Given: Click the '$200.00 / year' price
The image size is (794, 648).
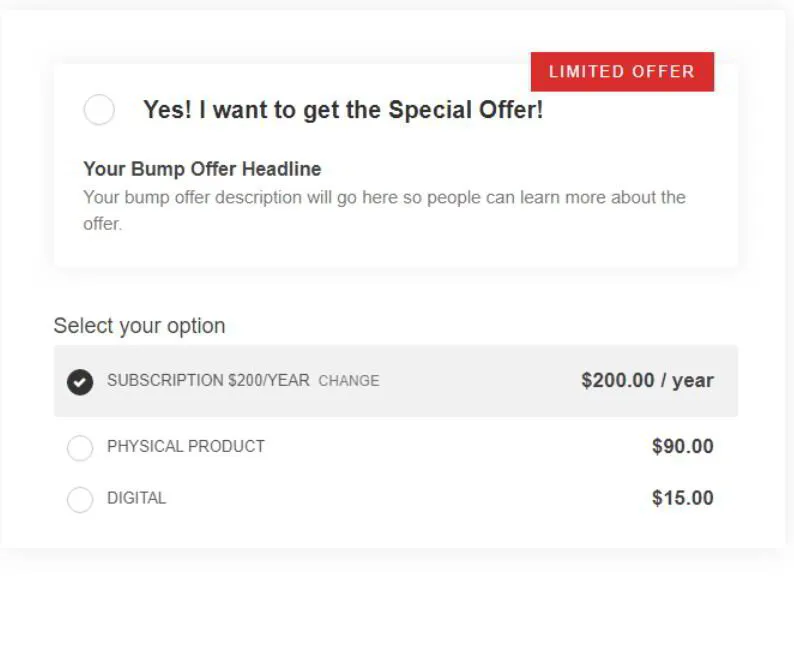Looking at the screenshot, I should click(647, 381).
